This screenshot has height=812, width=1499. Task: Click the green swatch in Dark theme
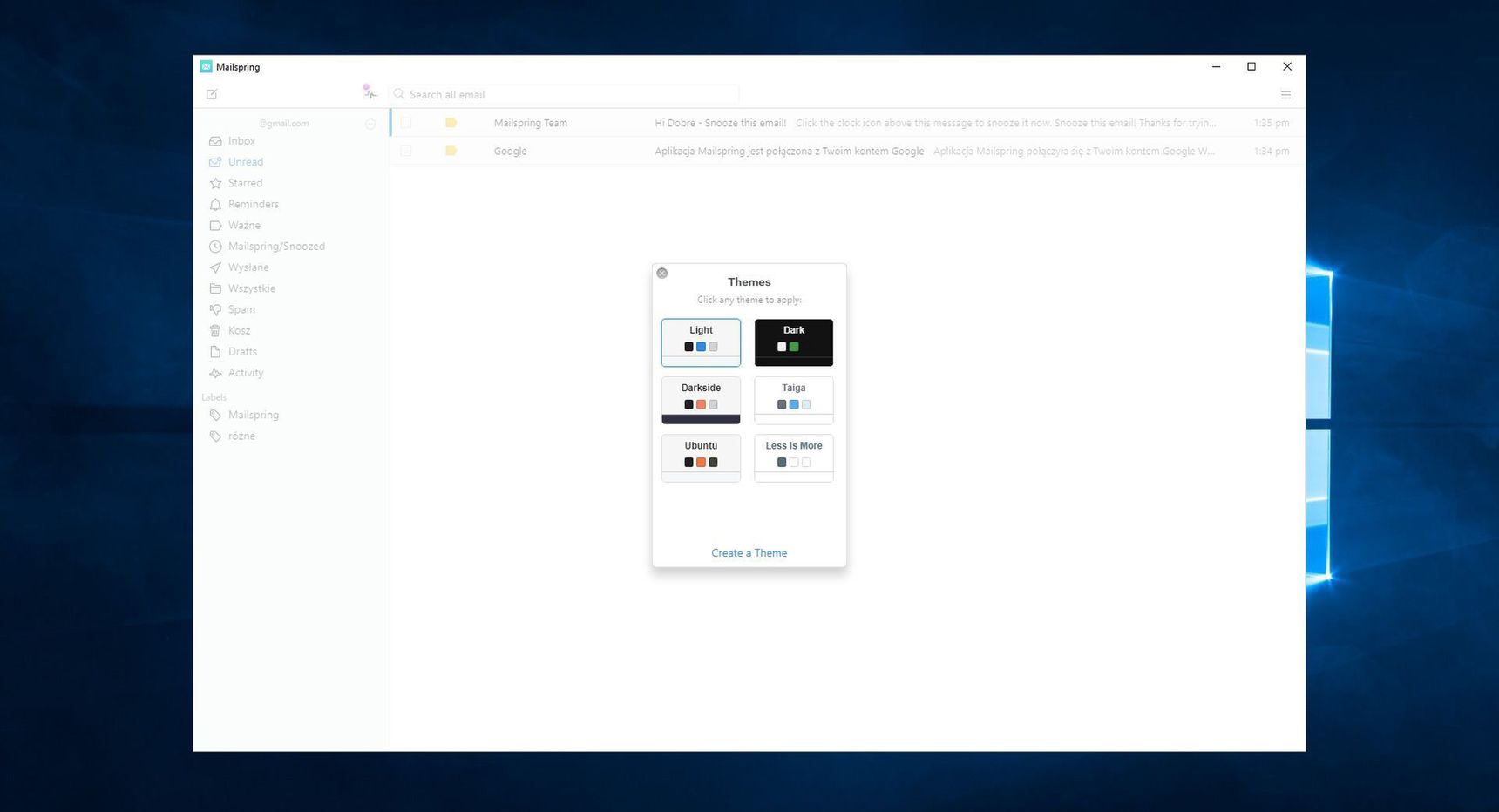[x=794, y=347]
